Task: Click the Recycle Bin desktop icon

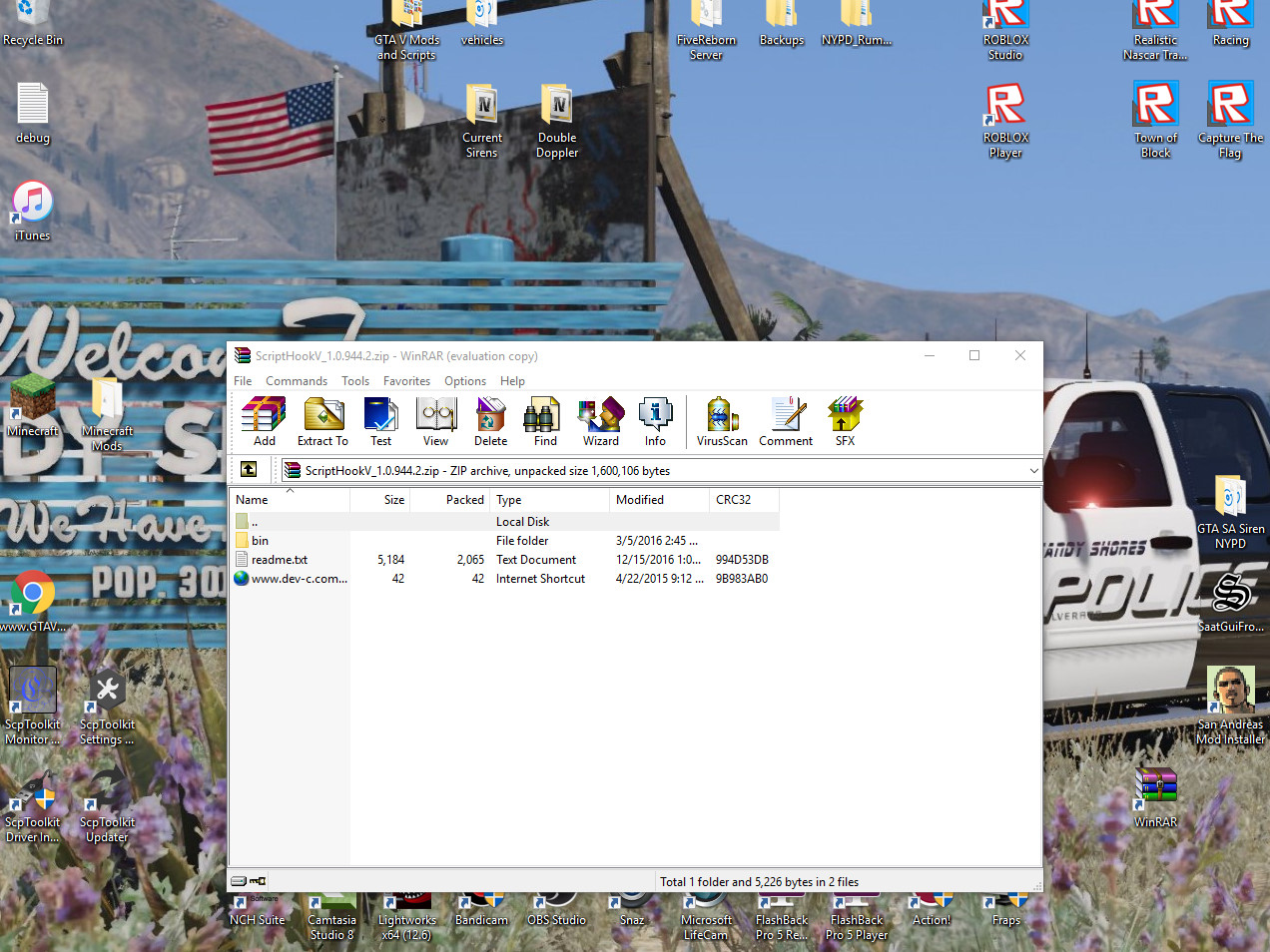Action: [33, 24]
